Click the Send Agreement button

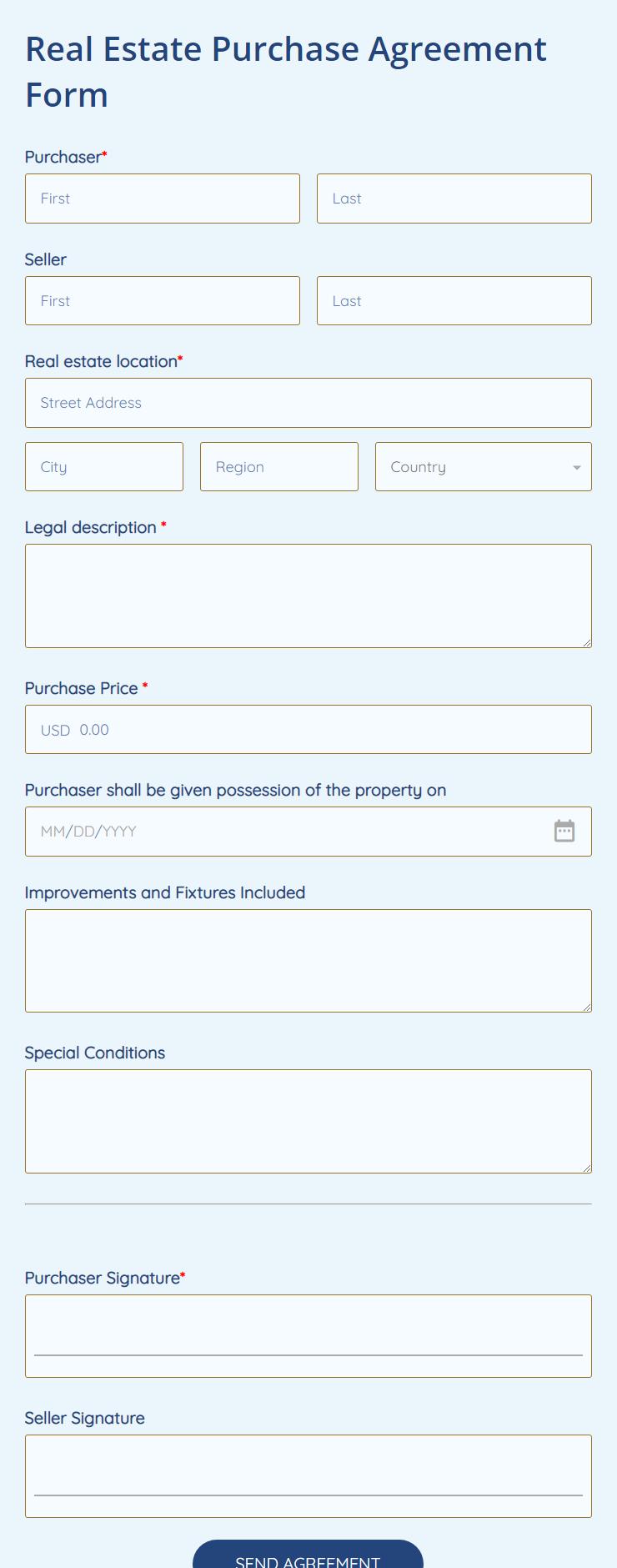308,1556
